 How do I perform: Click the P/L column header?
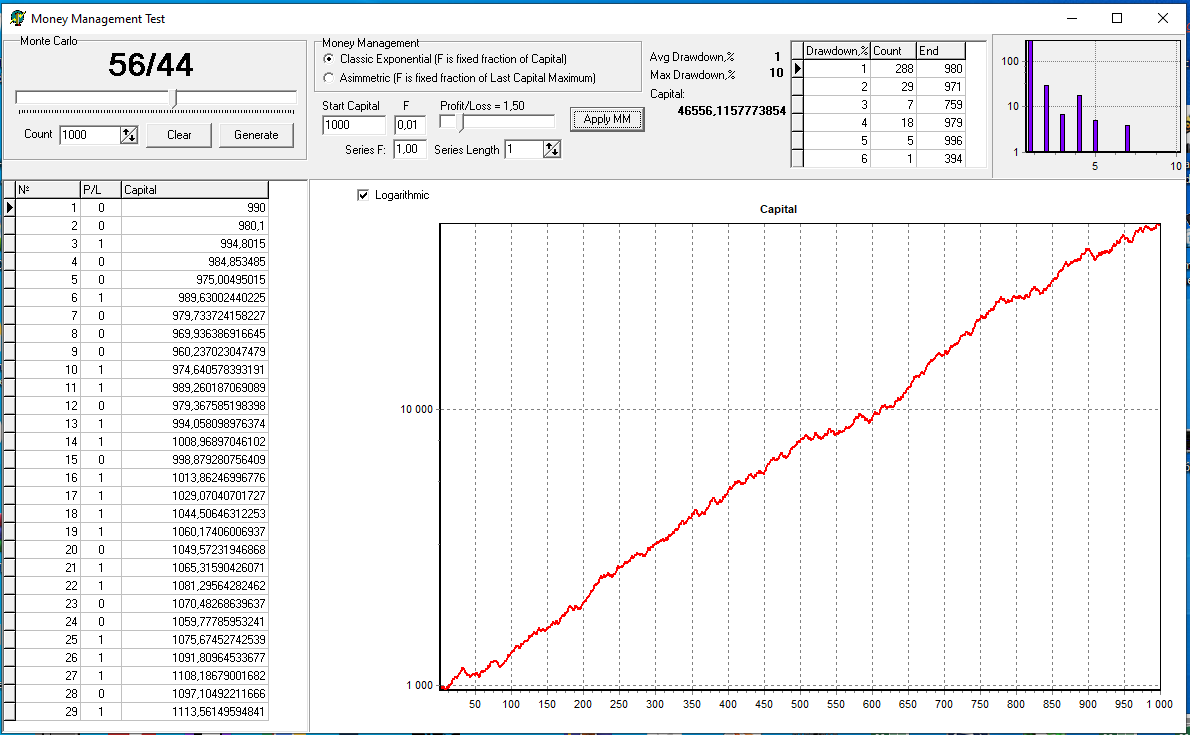point(100,190)
